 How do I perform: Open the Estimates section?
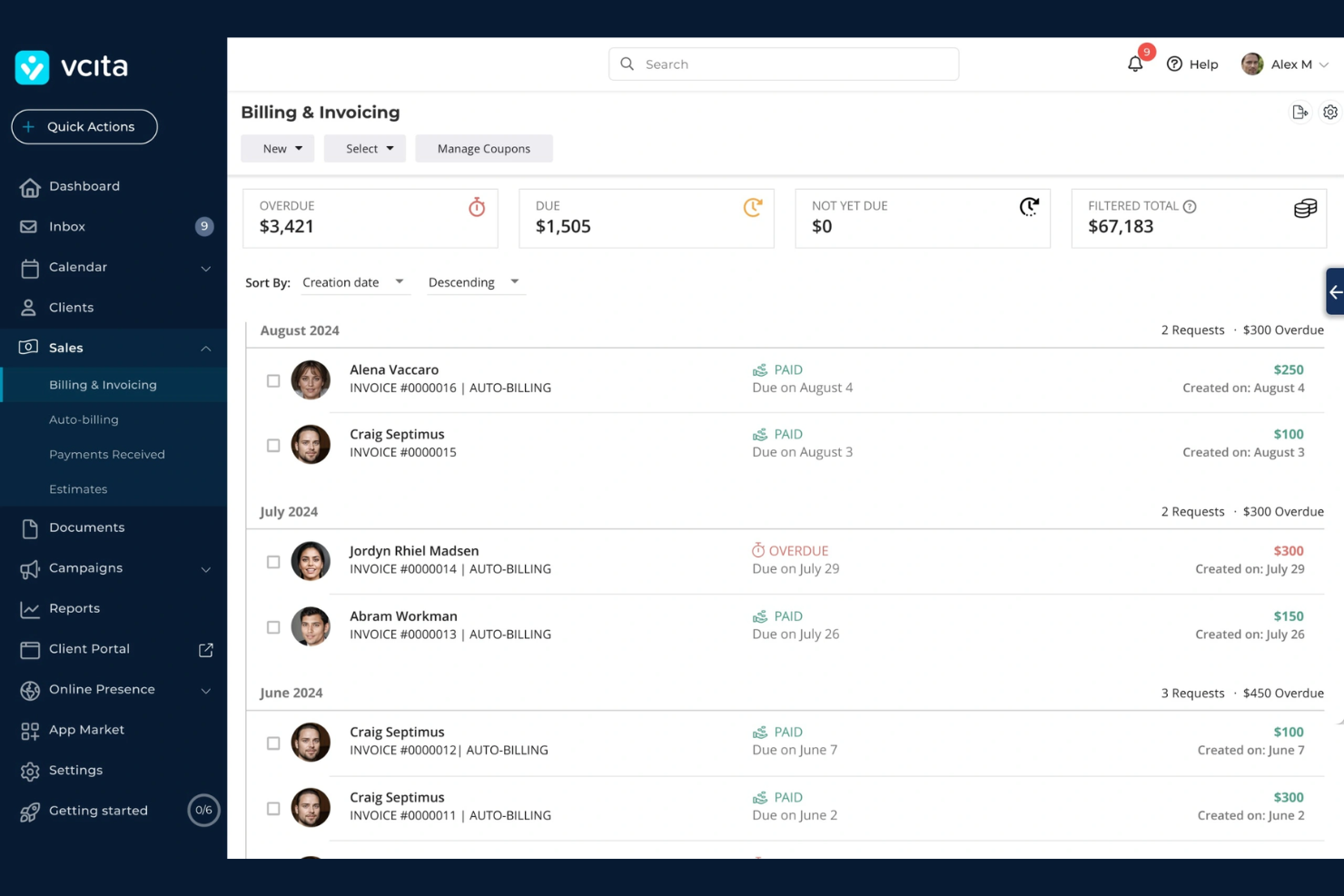(78, 488)
